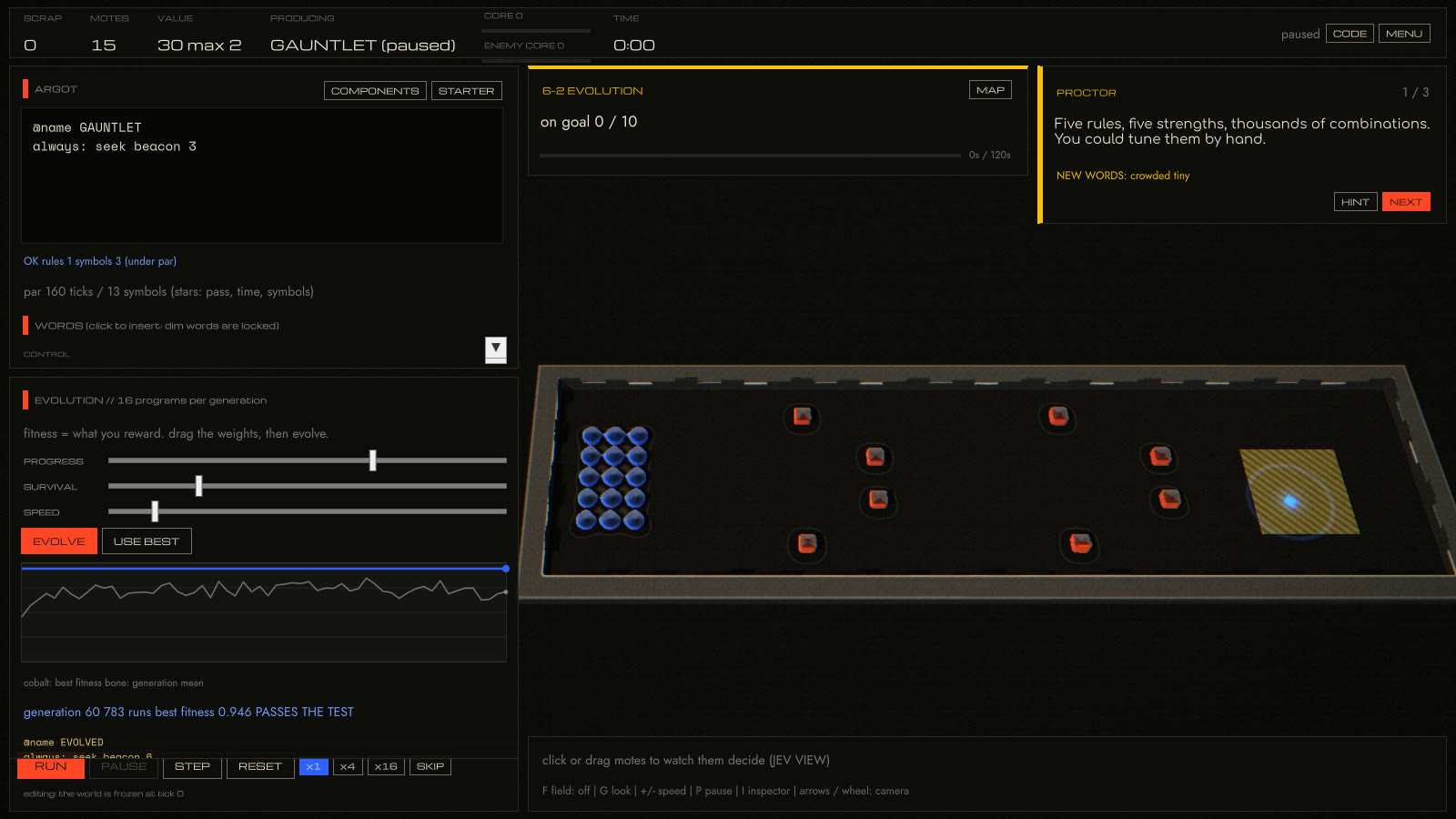This screenshot has width=1456, height=819.
Task: Click the PAUSE control
Action: pos(124,767)
